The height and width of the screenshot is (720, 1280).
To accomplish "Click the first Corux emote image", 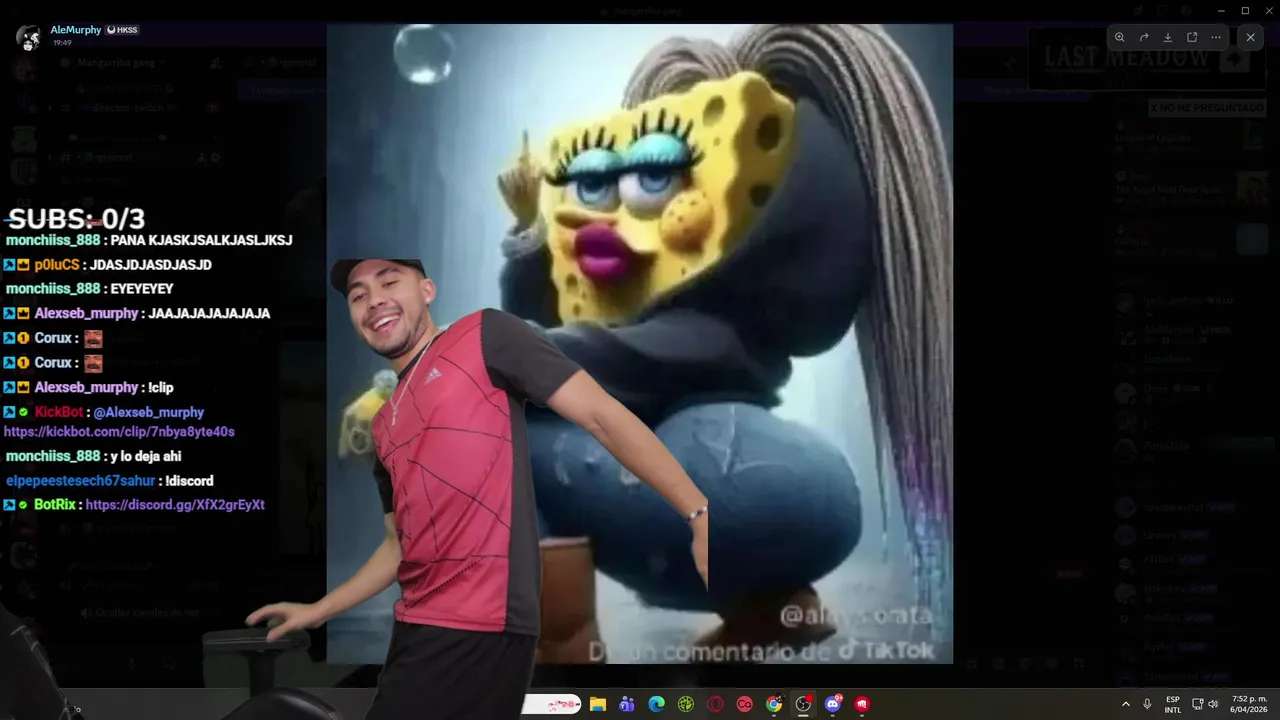I will [93, 338].
